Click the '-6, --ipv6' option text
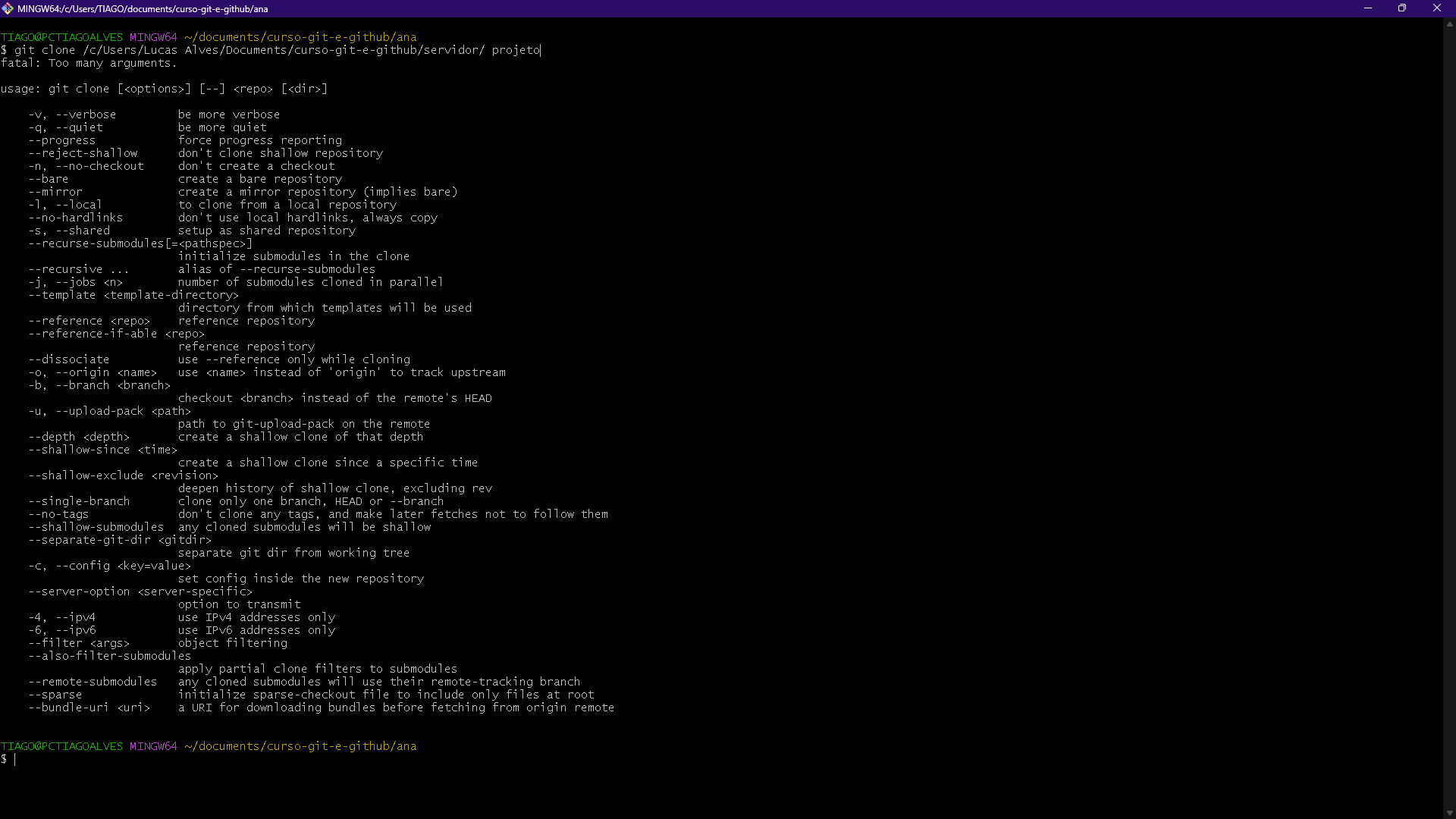This screenshot has width=1456, height=819. click(x=62, y=630)
